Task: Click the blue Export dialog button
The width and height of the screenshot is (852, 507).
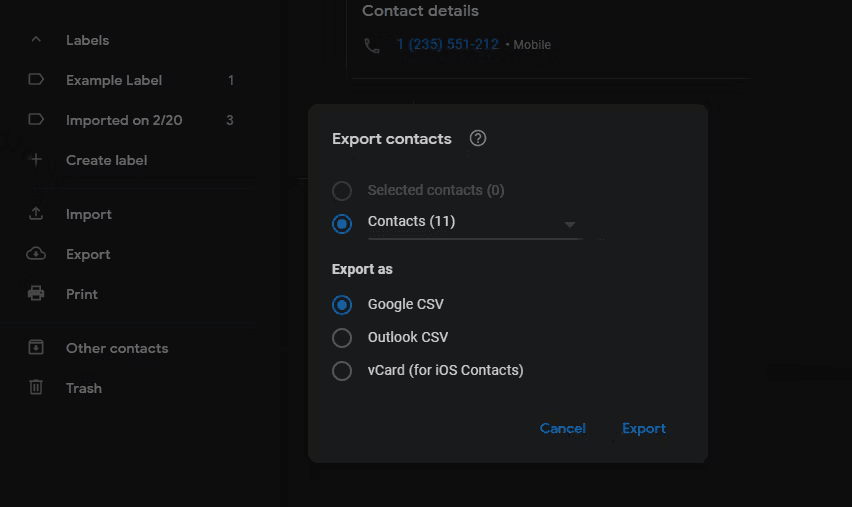Action: [644, 428]
